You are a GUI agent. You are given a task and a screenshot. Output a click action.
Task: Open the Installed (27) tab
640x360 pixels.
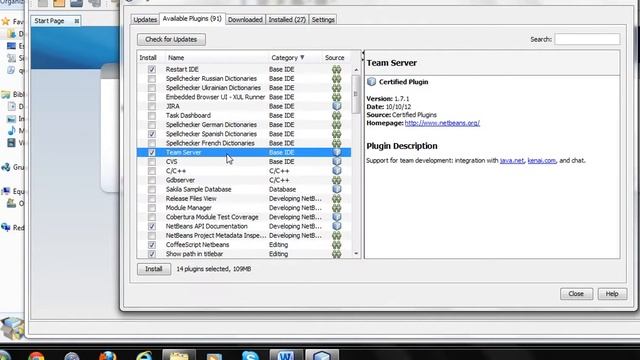pyautogui.click(x=287, y=19)
